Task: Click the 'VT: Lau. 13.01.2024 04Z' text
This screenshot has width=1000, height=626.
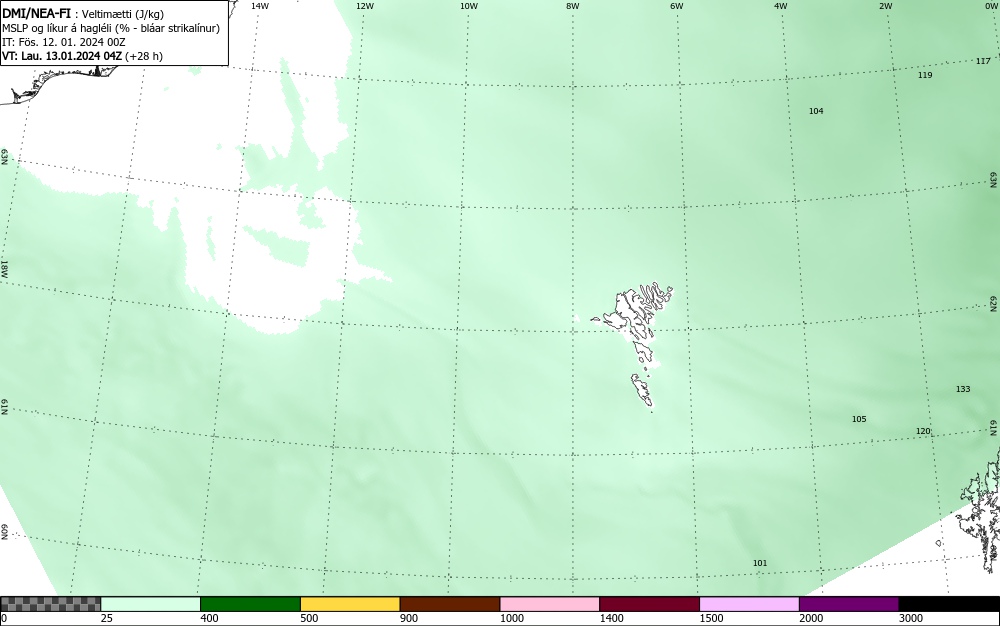Action: pyautogui.click(x=62, y=56)
